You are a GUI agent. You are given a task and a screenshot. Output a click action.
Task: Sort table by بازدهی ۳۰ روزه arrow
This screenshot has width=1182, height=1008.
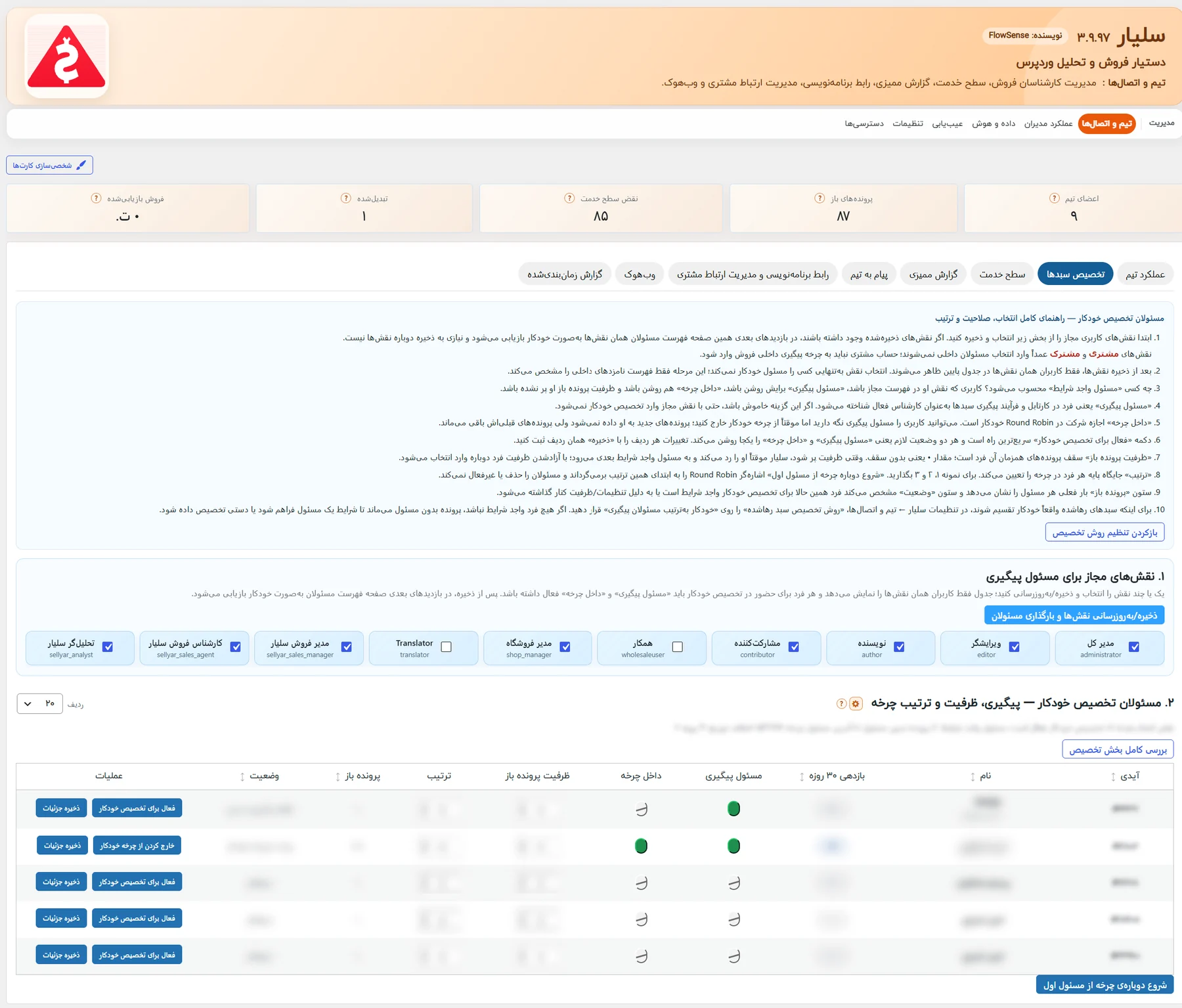[802, 777]
